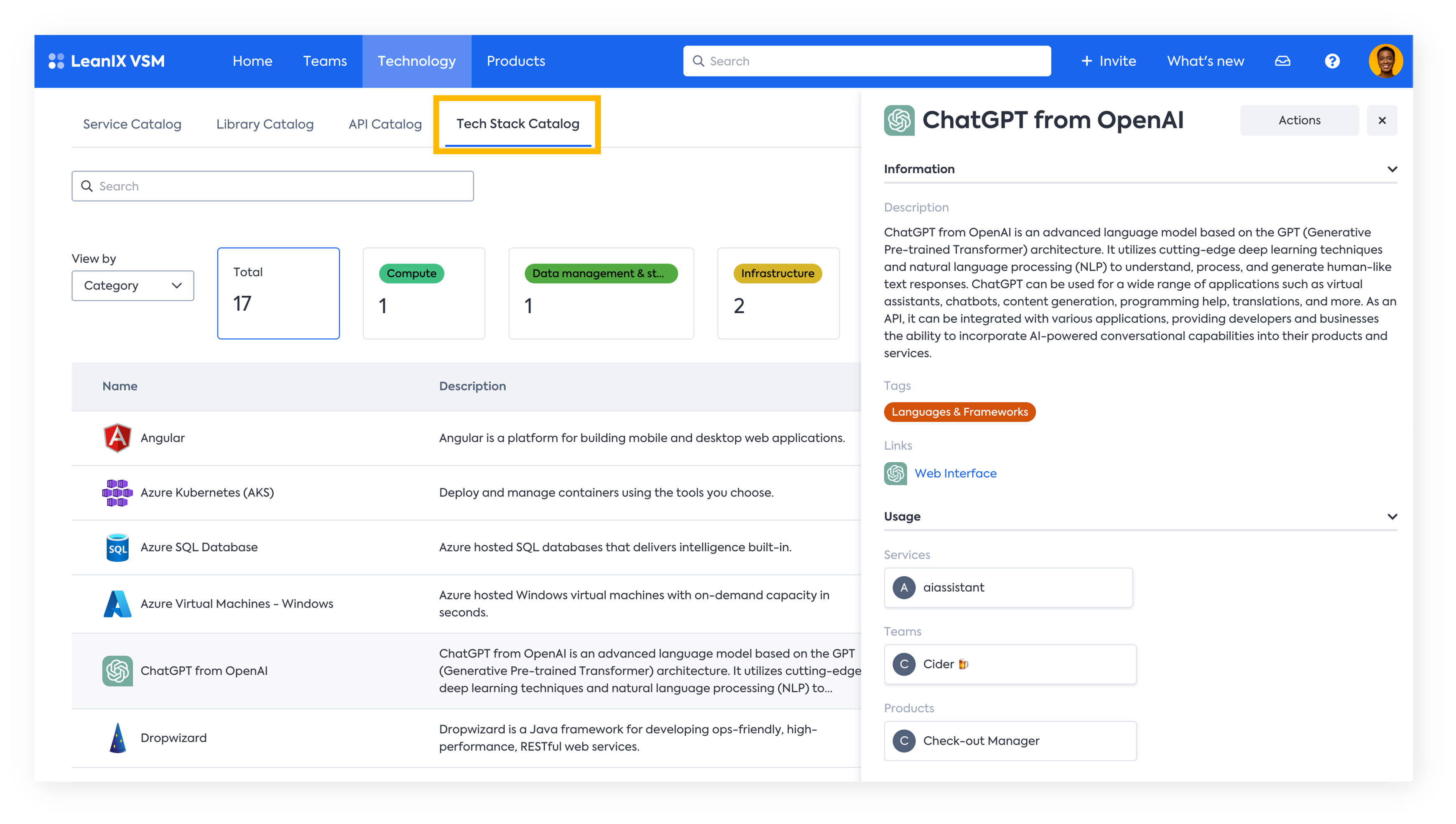Screen dimensions: 1456x824
Task: Click the aiassistant avatar icon
Action: tap(903, 587)
